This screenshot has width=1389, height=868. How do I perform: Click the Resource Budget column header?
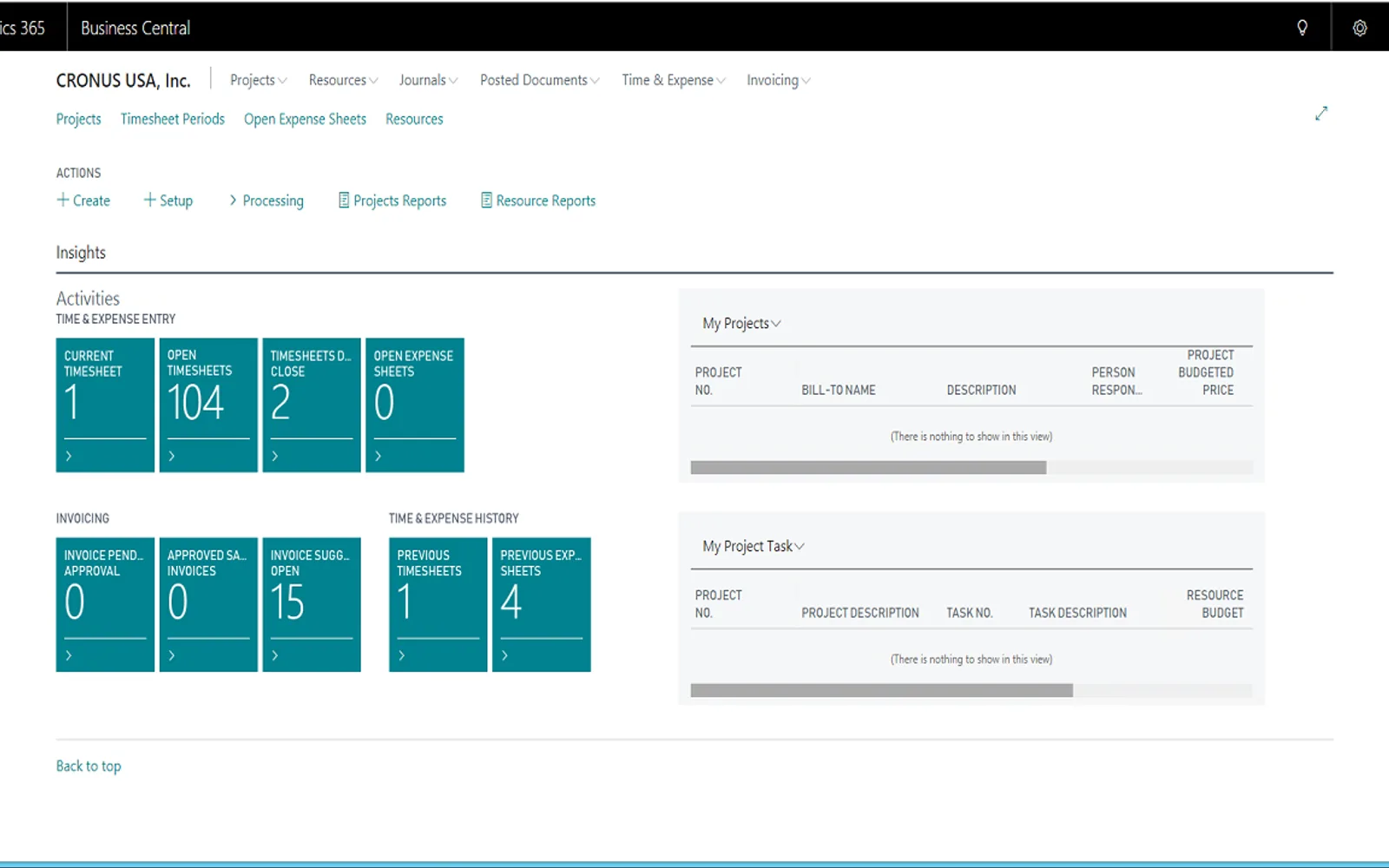[x=1215, y=604]
